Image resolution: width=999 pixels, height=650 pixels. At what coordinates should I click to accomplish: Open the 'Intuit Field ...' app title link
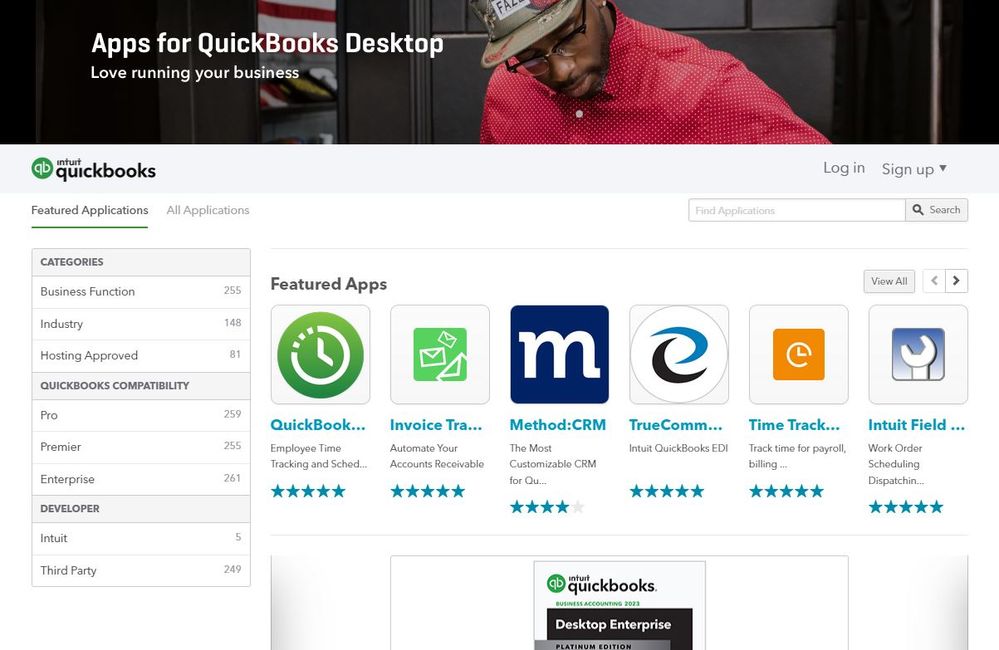(916, 425)
